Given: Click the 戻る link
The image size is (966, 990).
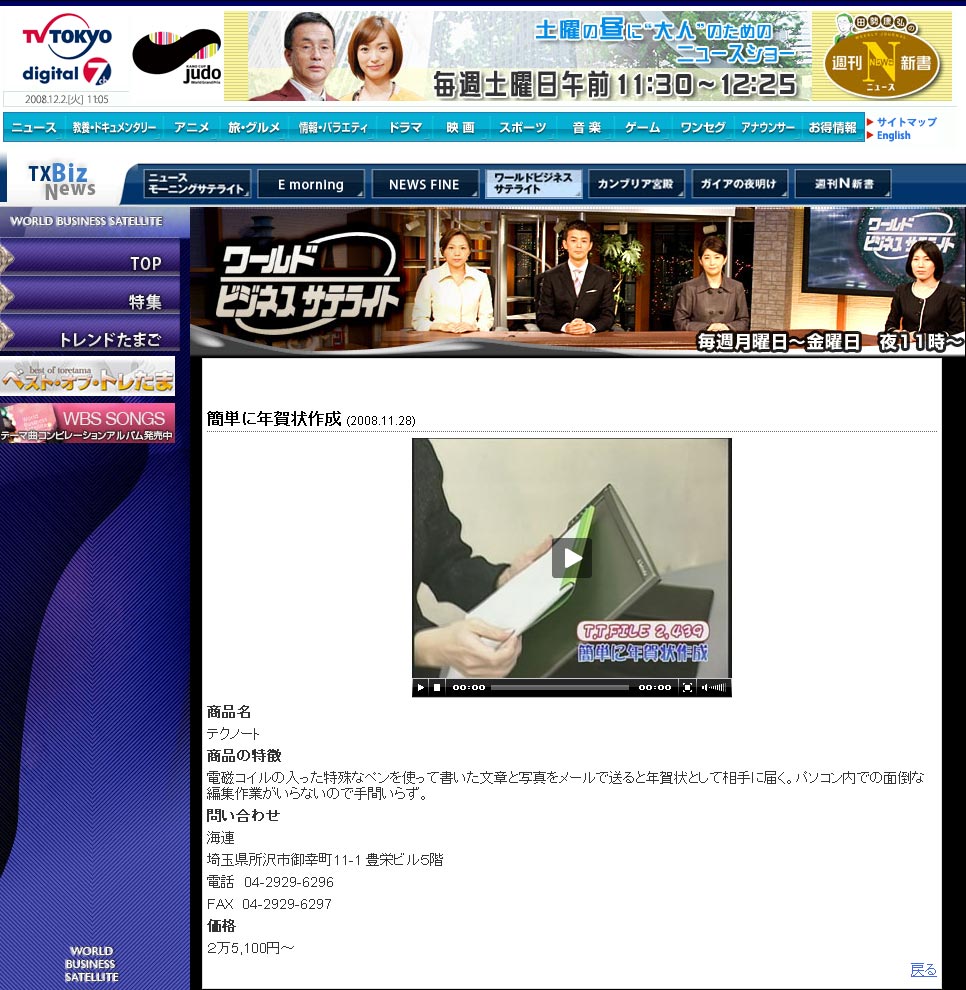Looking at the screenshot, I should pos(923,969).
